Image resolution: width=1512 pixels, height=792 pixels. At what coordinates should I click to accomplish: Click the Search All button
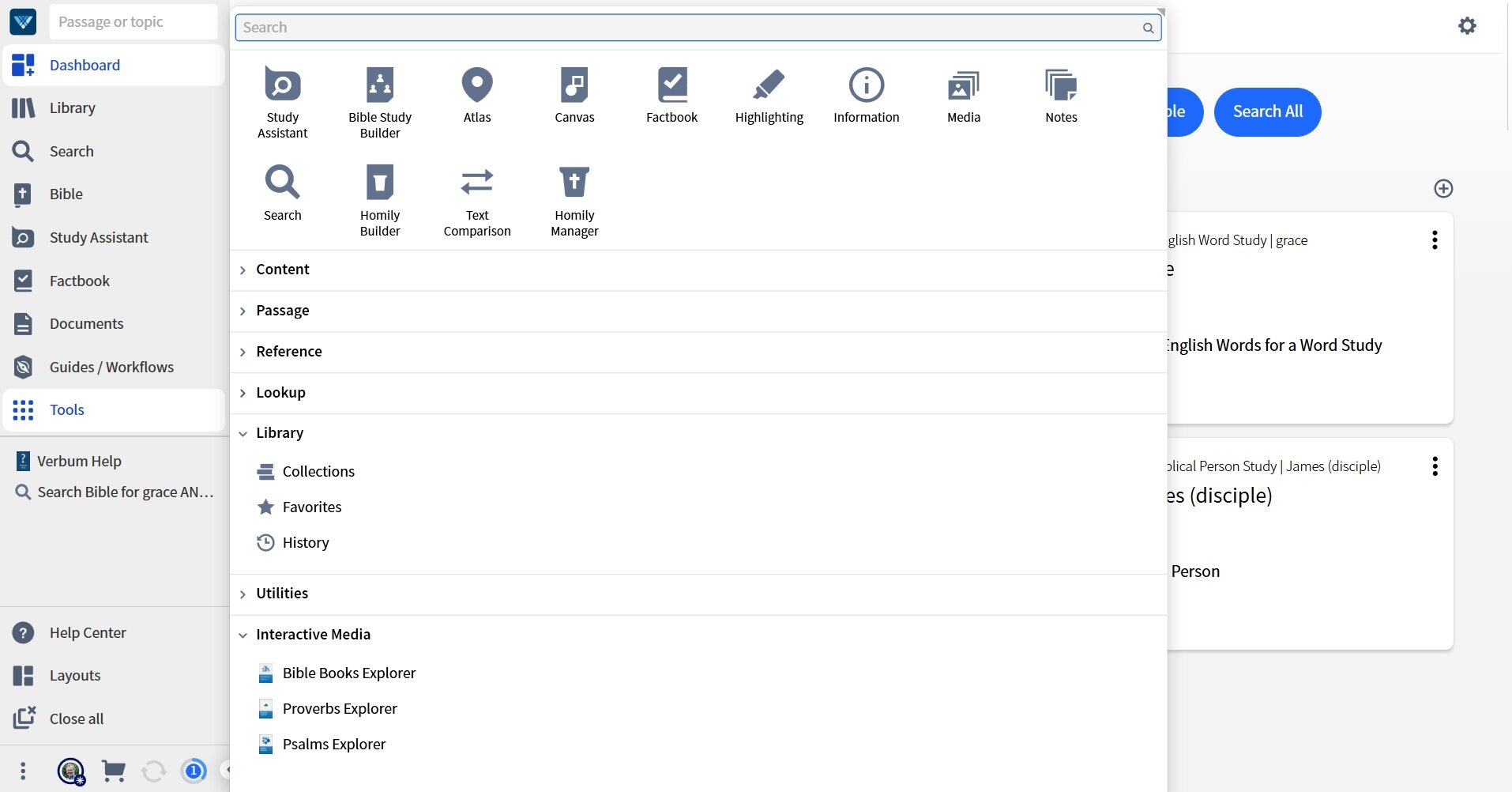point(1267,111)
